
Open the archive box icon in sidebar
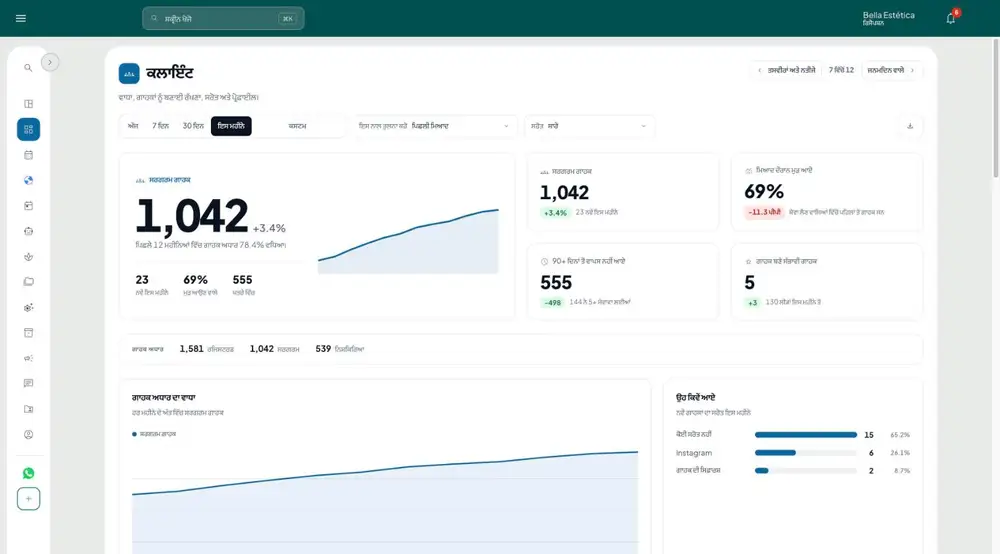pos(28,333)
